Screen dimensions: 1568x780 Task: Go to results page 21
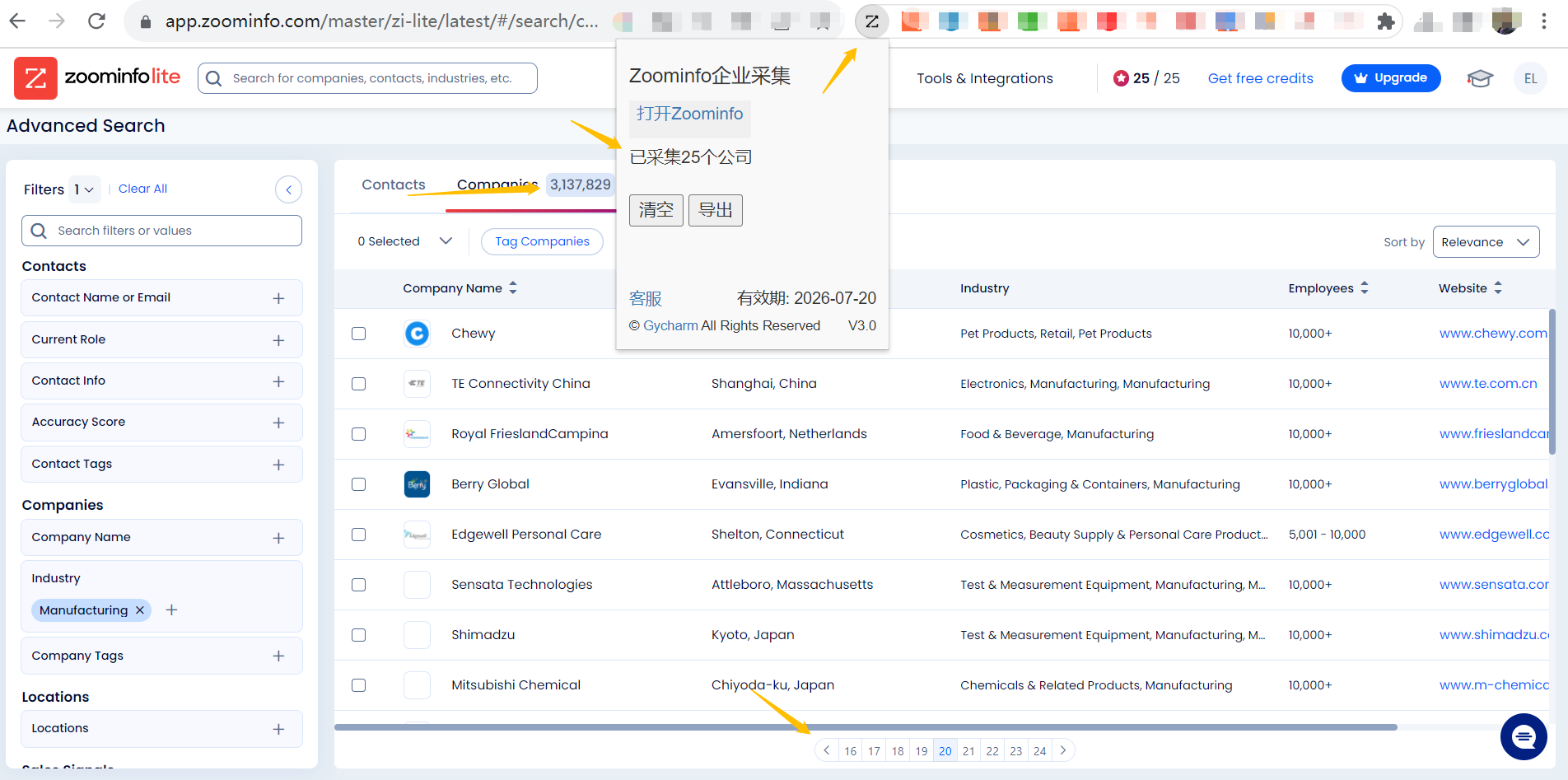point(968,751)
